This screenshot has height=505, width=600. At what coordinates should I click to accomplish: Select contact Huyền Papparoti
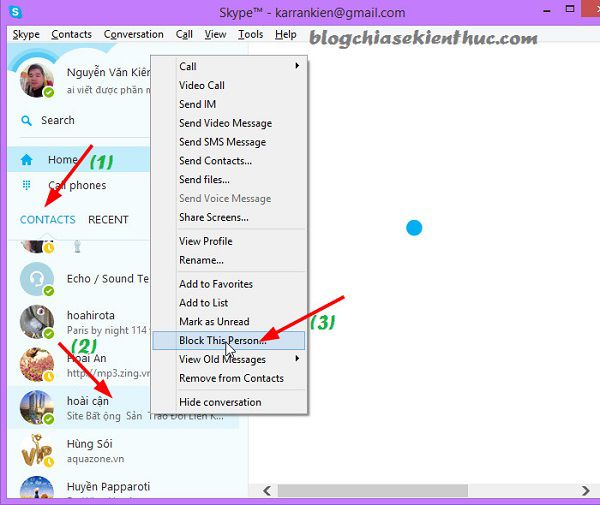click(128, 486)
